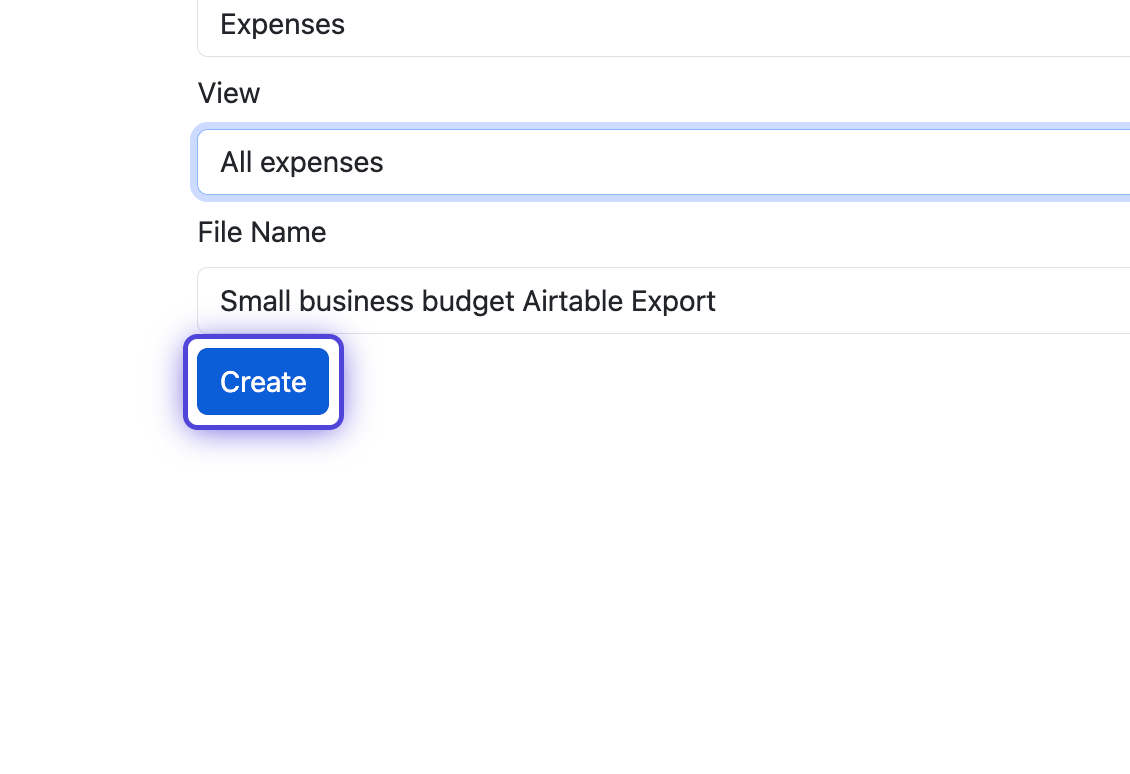
Task: Focus the File Name input field
Action: (664, 301)
